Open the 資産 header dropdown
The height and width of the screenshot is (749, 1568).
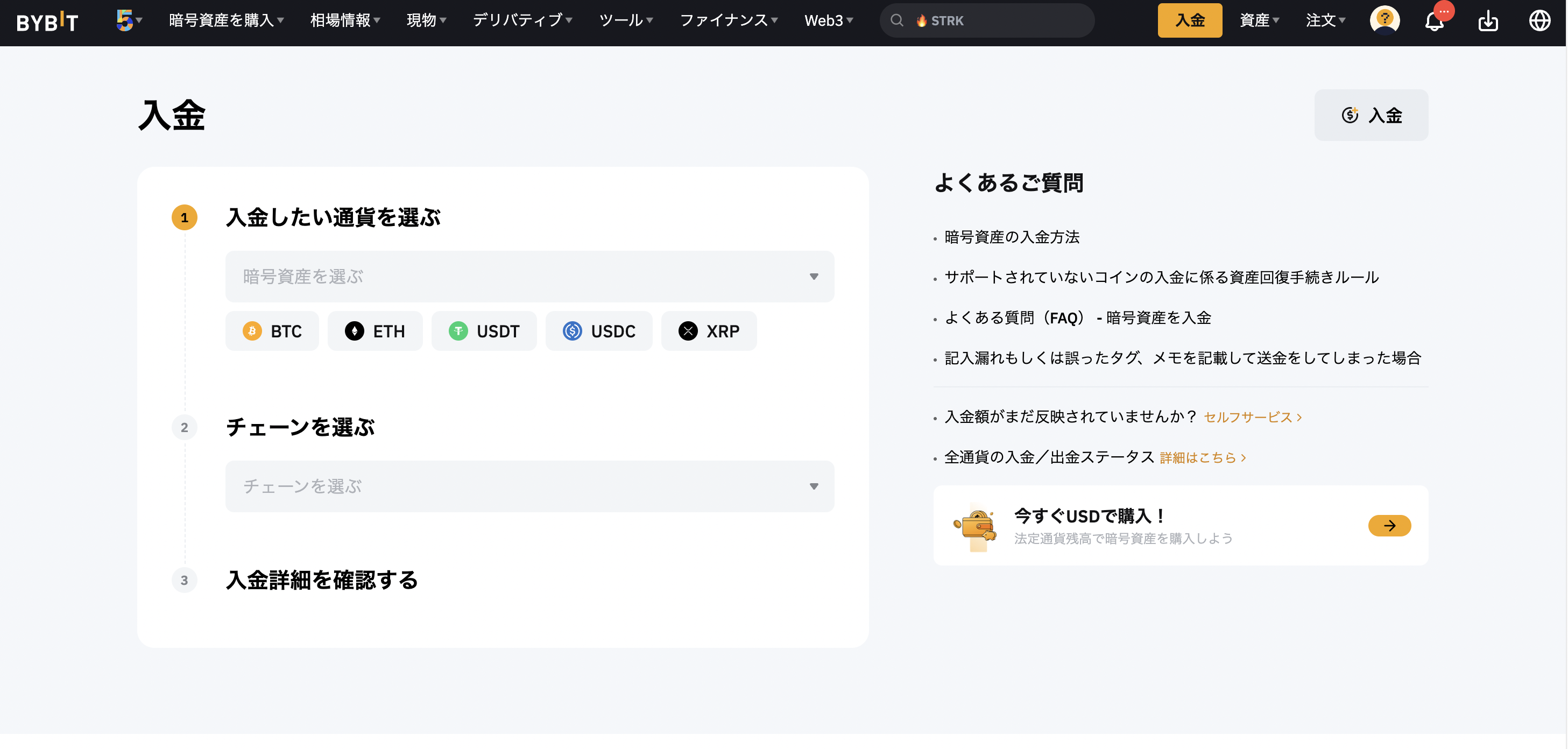[1259, 20]
